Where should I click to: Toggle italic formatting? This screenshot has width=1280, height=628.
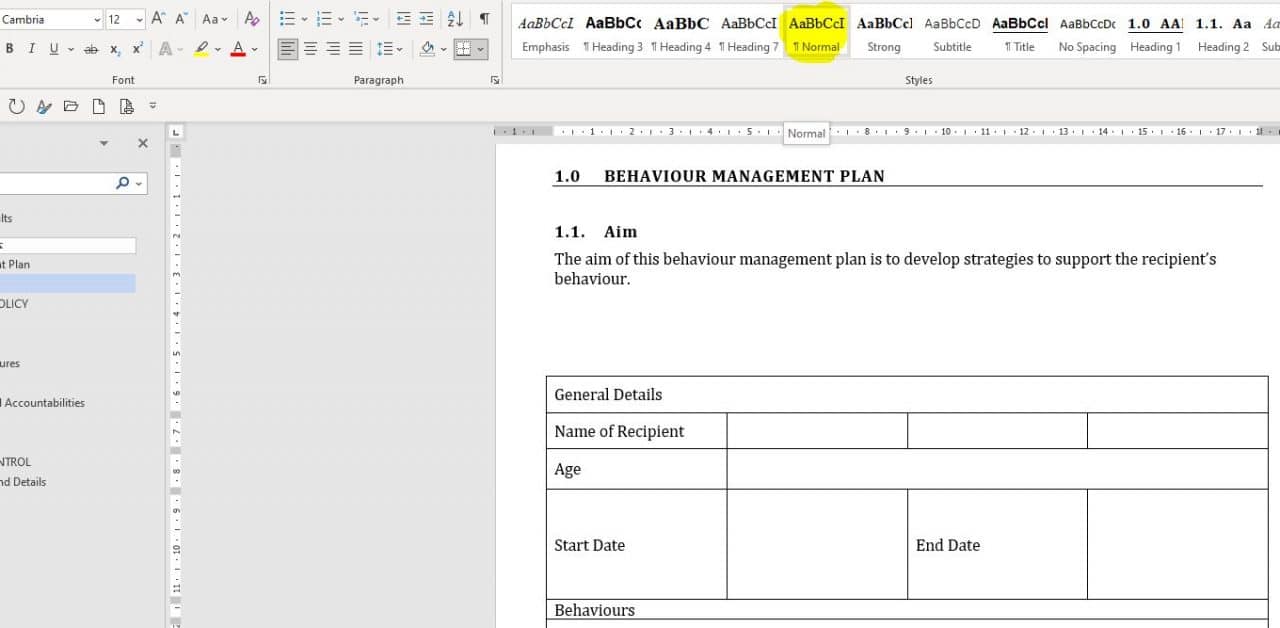31,49
